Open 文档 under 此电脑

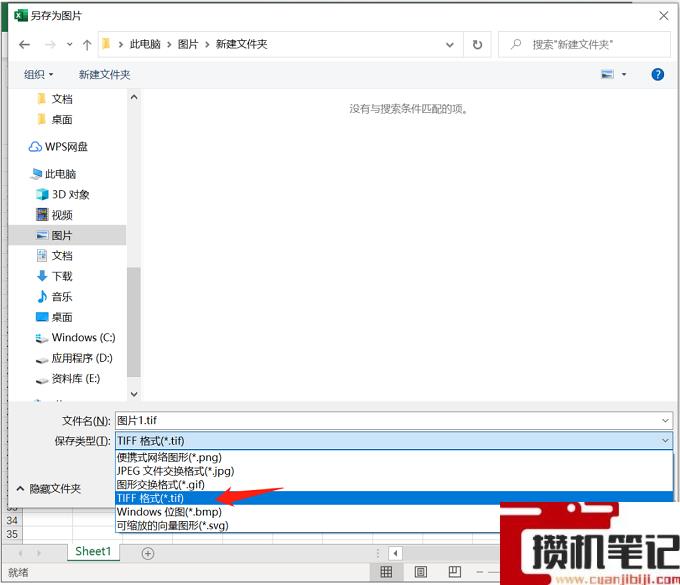click(x=55, y=255)
